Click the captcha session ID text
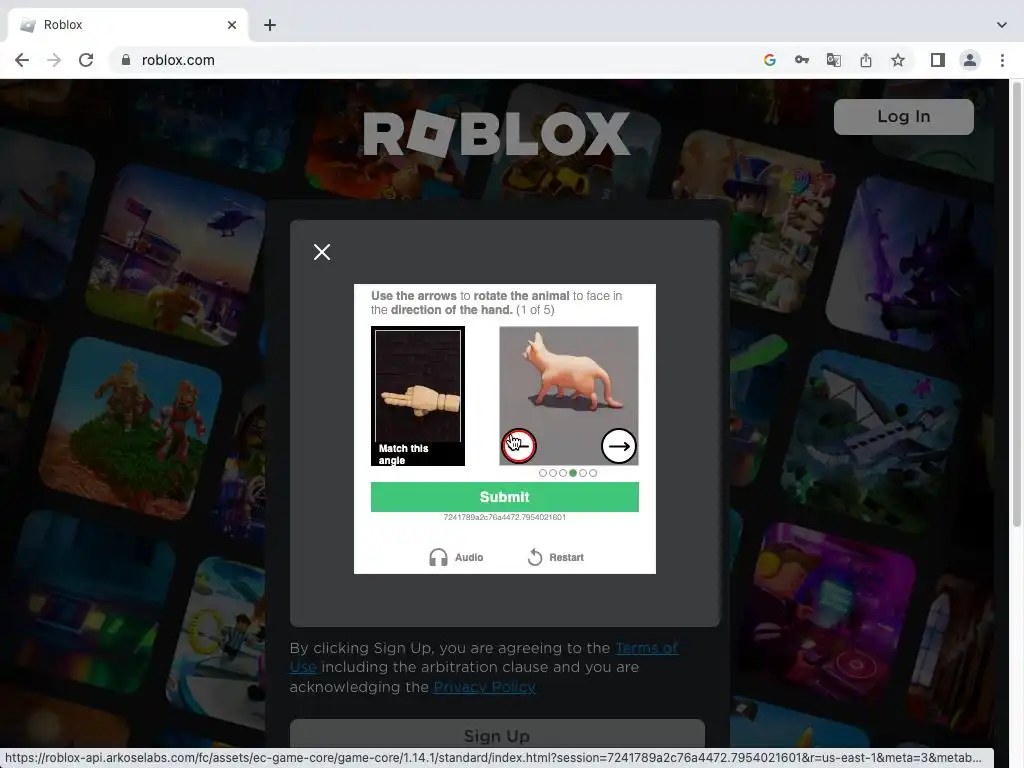The width and height of the screenshot is (1024, 768). click(505, 517)
